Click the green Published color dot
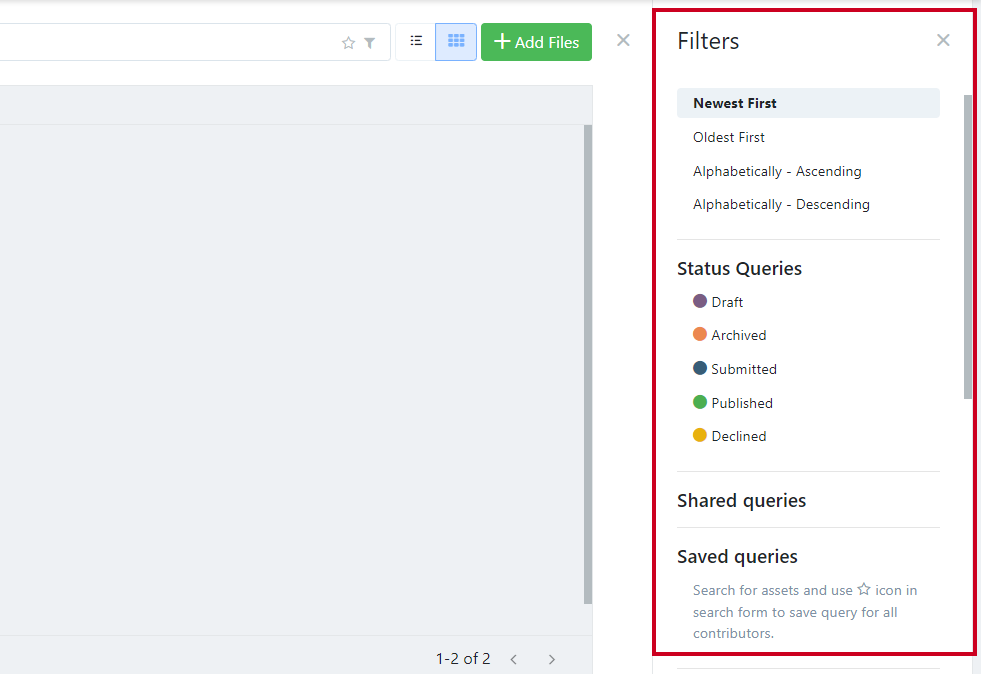Screen dimensions: 981x674 point(699,402)
